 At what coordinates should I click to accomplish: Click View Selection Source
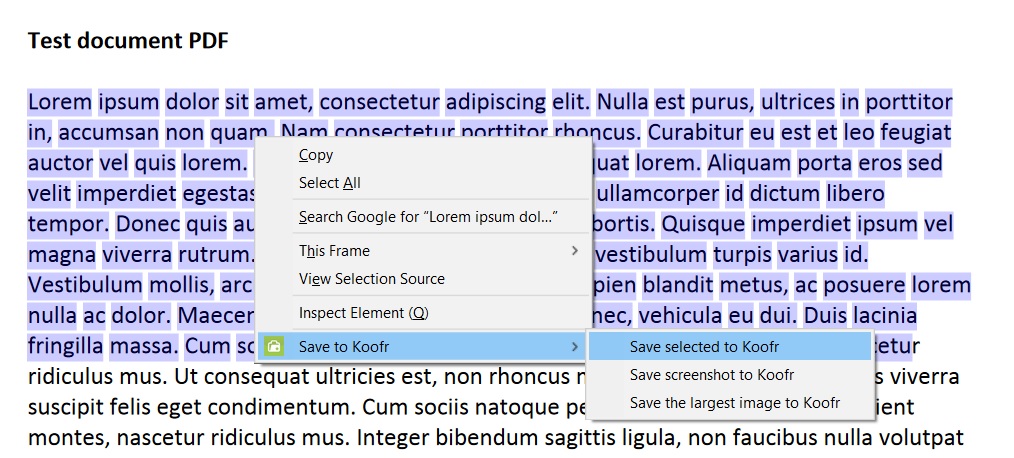coord(372,279)
